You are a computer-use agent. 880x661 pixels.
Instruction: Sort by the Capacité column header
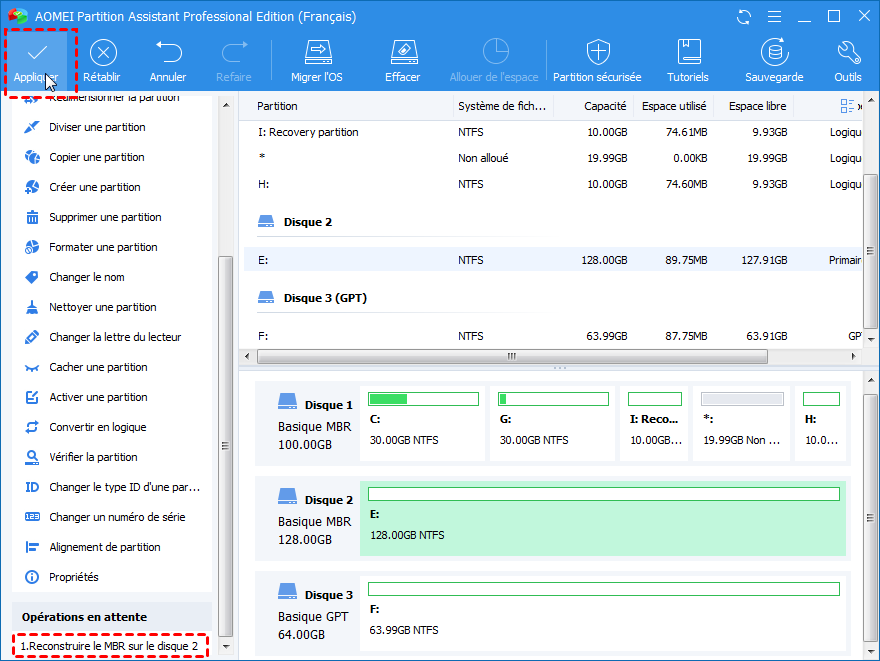[605, 106]
